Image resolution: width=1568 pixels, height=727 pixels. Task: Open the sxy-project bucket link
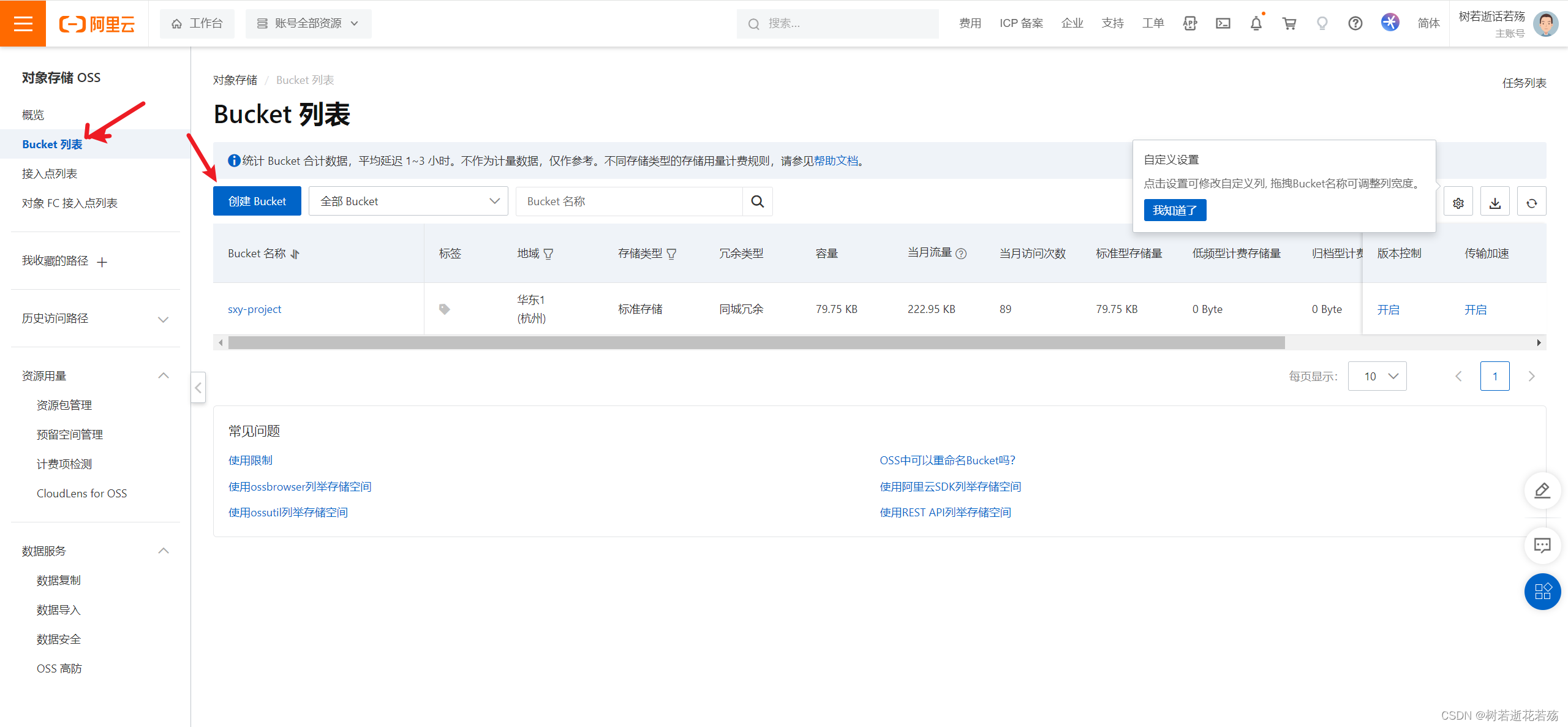(254, 309)
